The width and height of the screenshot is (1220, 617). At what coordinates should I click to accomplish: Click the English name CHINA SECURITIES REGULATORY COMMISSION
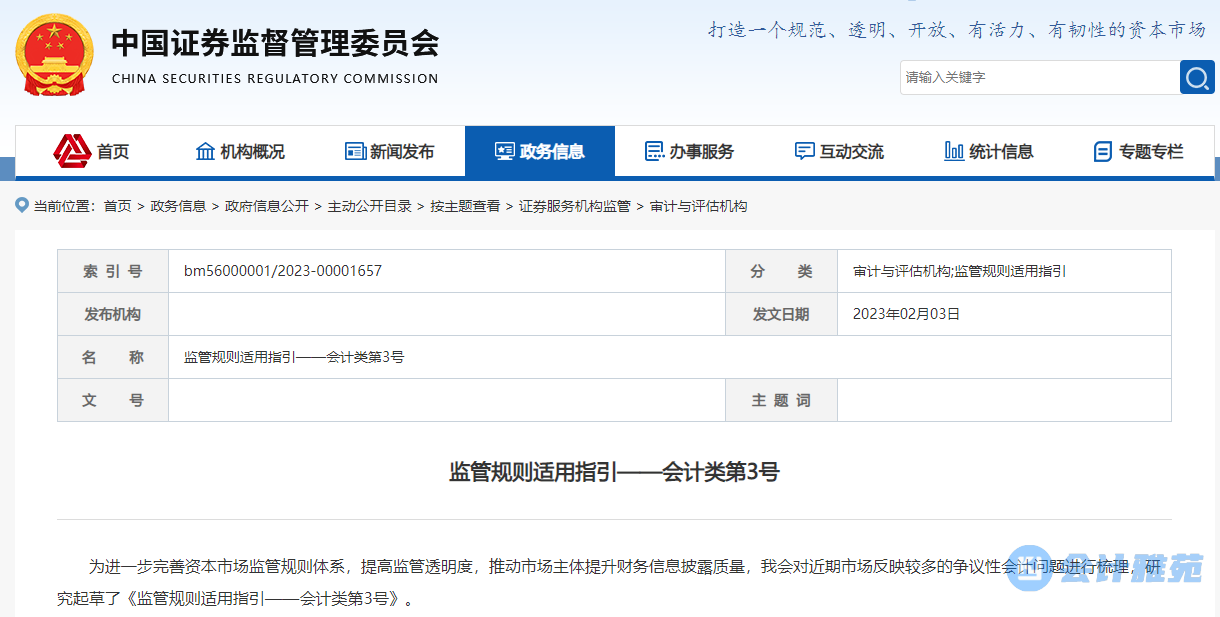click(275, 78)
